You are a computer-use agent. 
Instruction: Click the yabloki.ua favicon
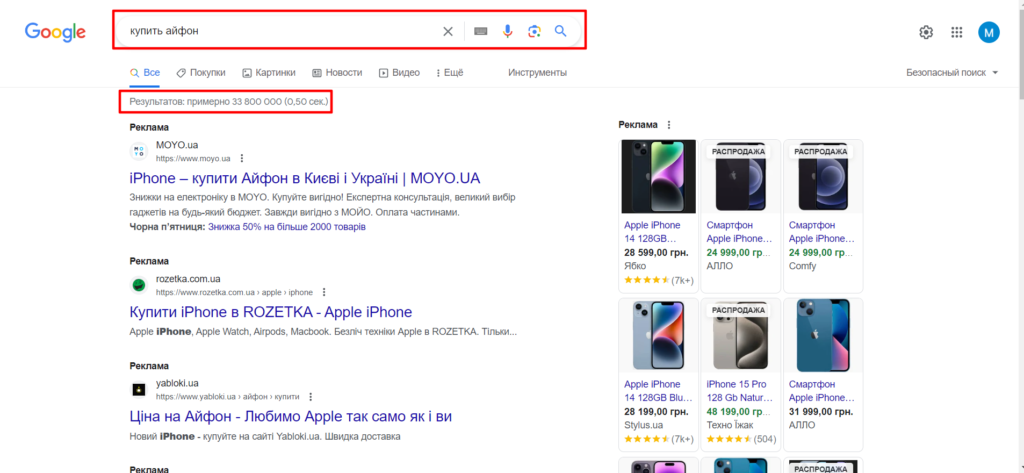coord(138,389)
